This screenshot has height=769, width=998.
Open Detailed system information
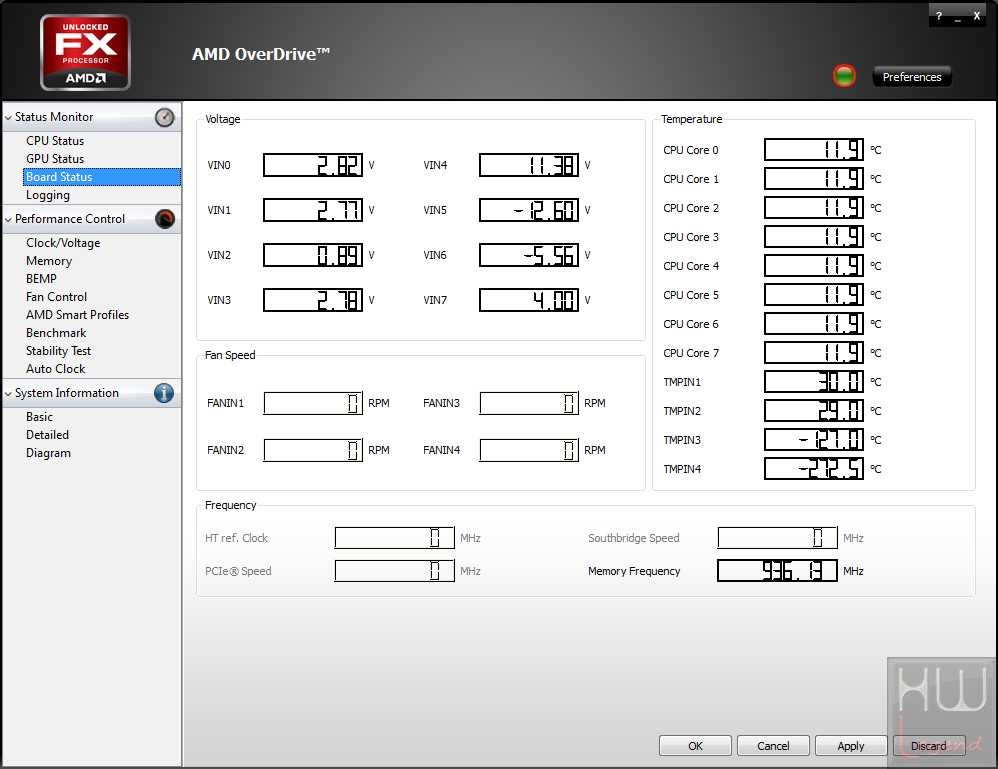pyautogui.click(x=48, y=435)
